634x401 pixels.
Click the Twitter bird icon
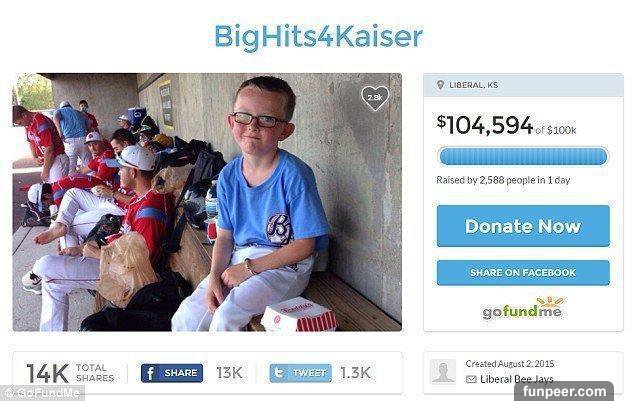coord(279,373)
